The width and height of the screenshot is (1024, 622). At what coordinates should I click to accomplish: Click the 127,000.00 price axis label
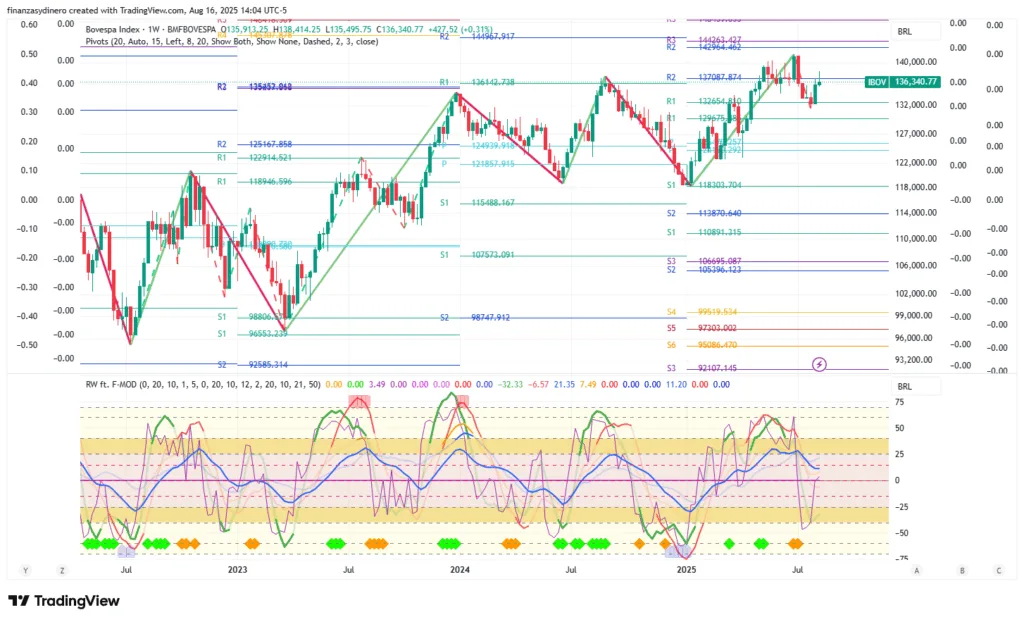point(916,134)
